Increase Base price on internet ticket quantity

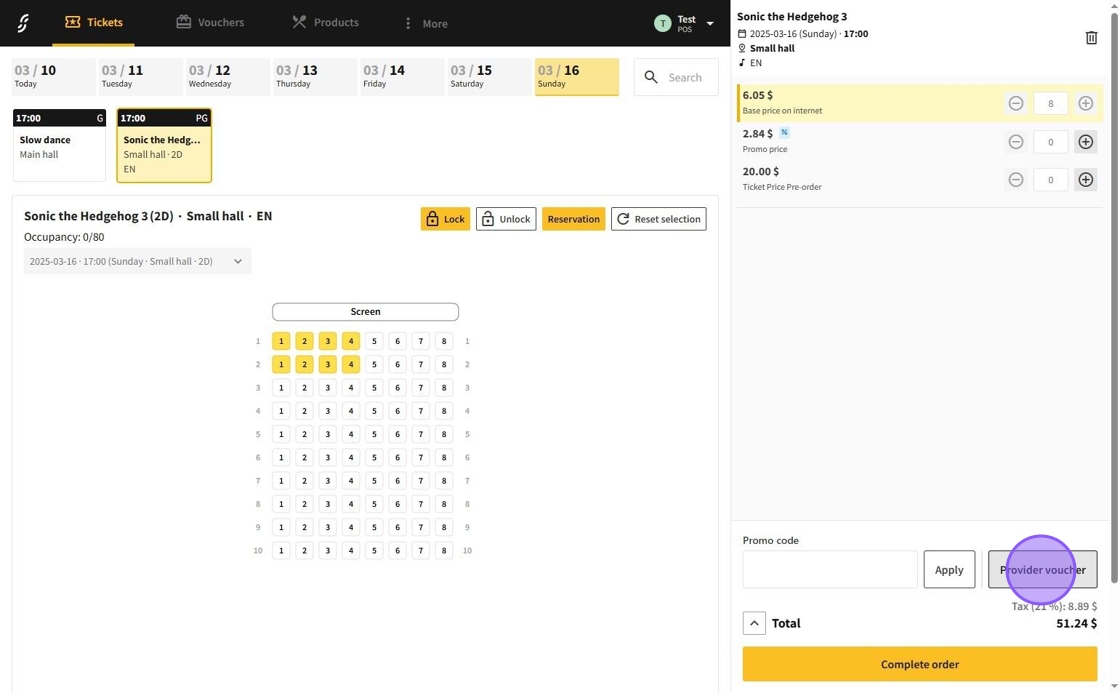click(x=1085, y=103)
